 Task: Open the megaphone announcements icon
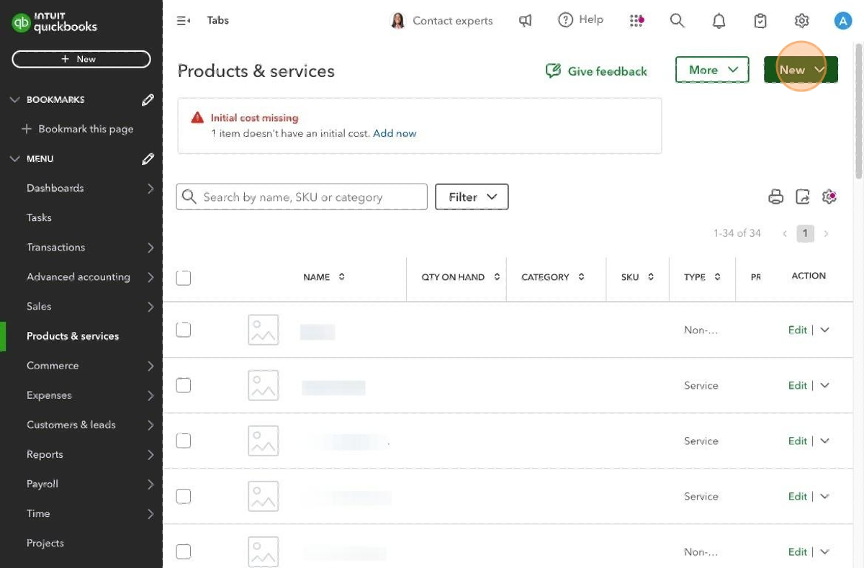point(525,20)
